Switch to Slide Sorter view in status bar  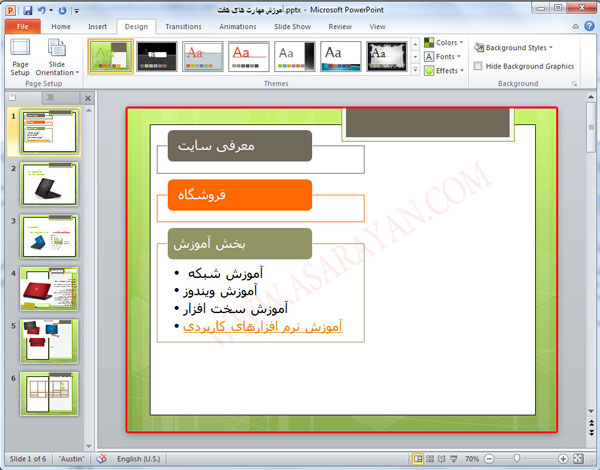tap(432, 459)
